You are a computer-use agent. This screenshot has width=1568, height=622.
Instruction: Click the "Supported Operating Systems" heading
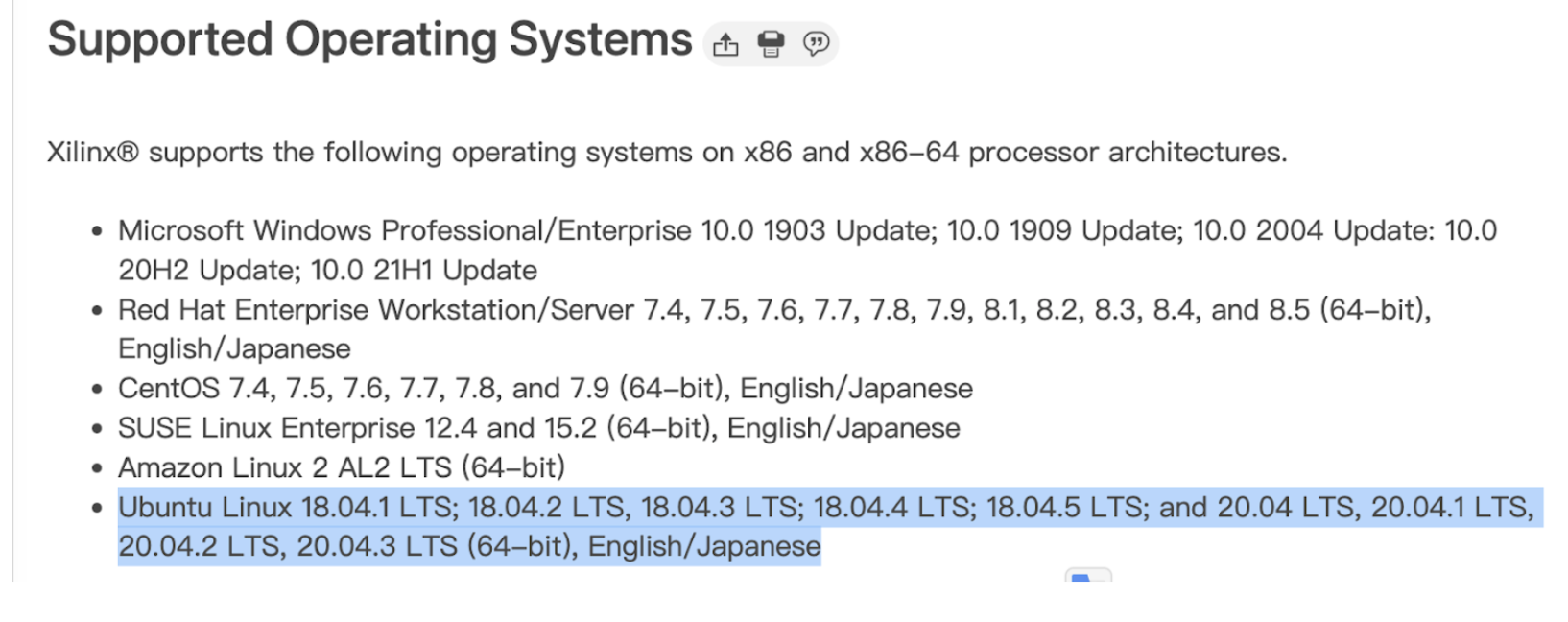[x=369, y=40]
